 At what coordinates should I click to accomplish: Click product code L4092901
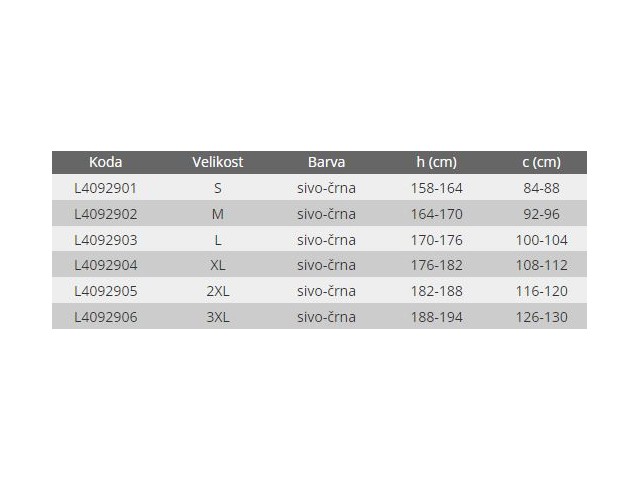pyautogui.click(x=106, y=187)
